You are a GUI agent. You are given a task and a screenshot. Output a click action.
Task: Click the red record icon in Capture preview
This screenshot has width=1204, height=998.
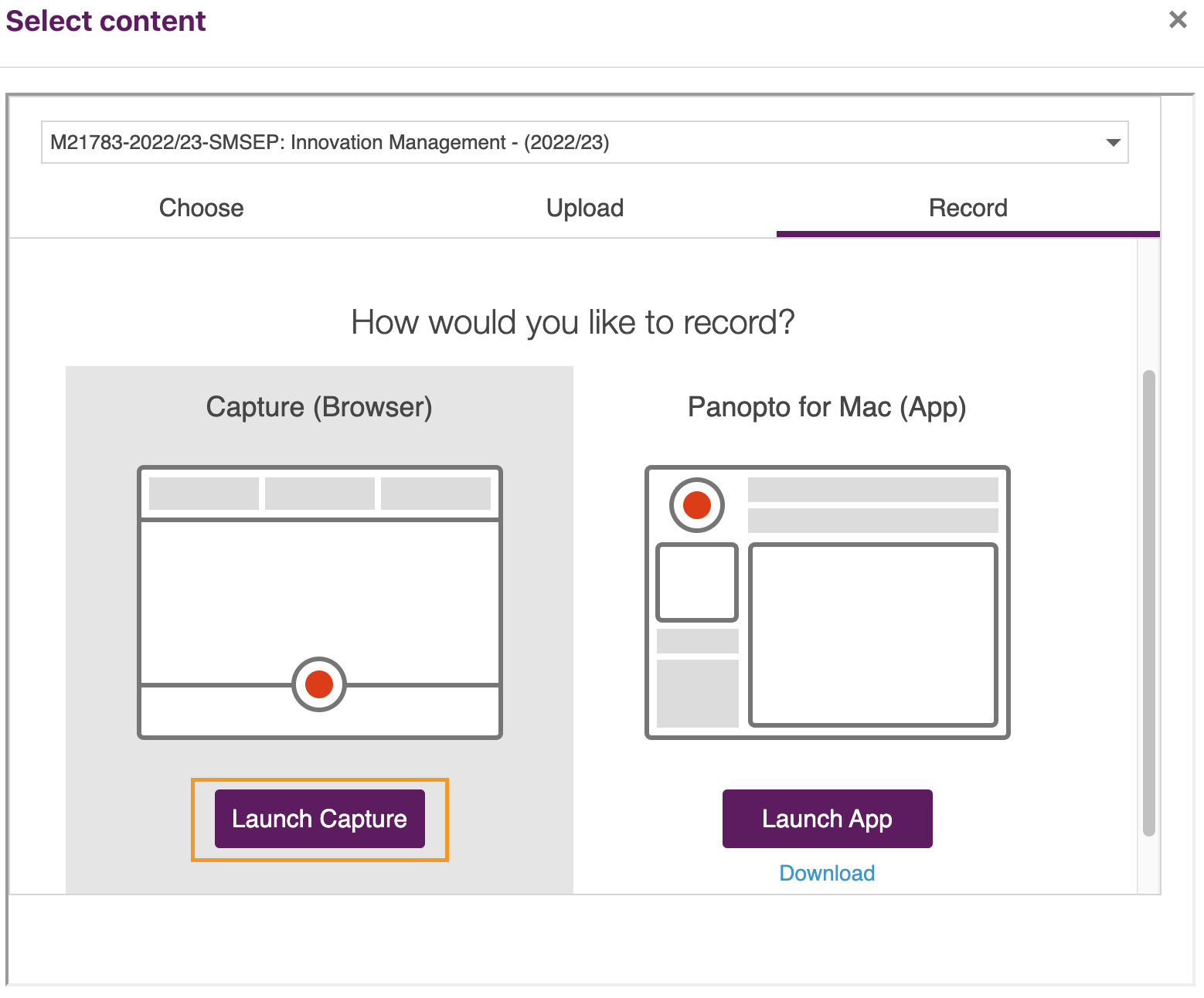(x=318, y=683)
